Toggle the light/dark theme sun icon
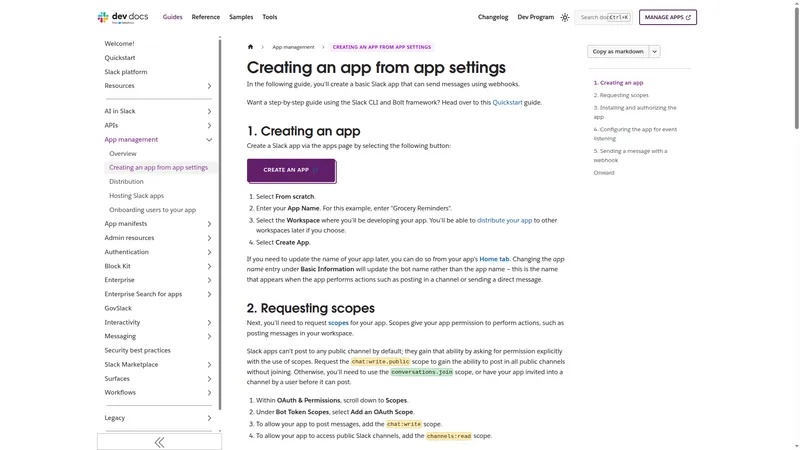The height and width of the screenshot is (450, 800). click(565, 17)
